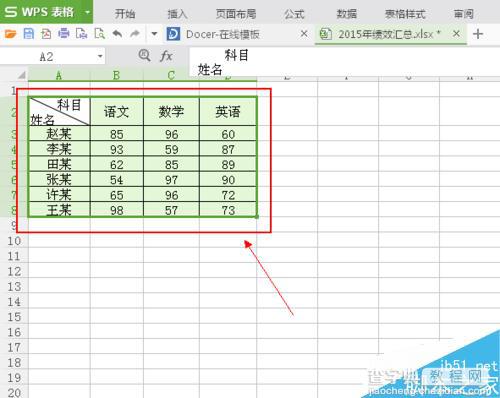
Task: Click the Save icon in the toolbar
Action: pos(29,34)
